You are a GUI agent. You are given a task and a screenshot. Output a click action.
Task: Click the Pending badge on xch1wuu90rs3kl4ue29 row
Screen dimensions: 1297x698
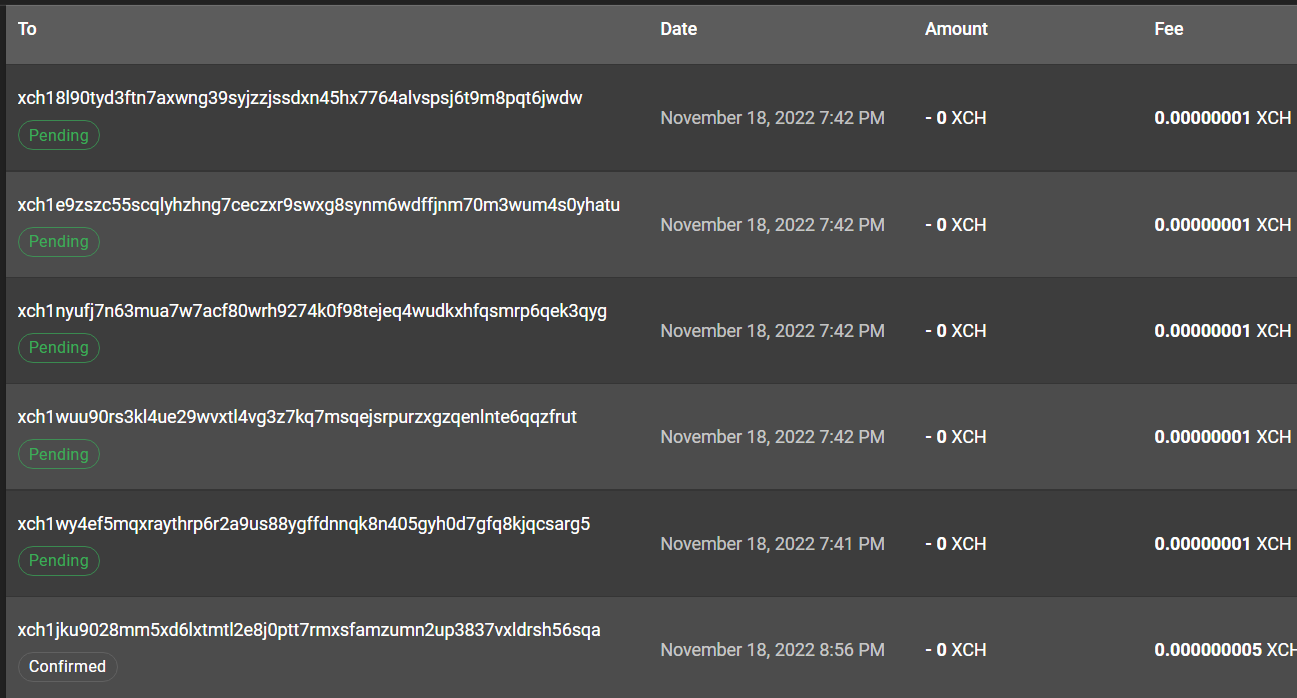pos(58,454)
